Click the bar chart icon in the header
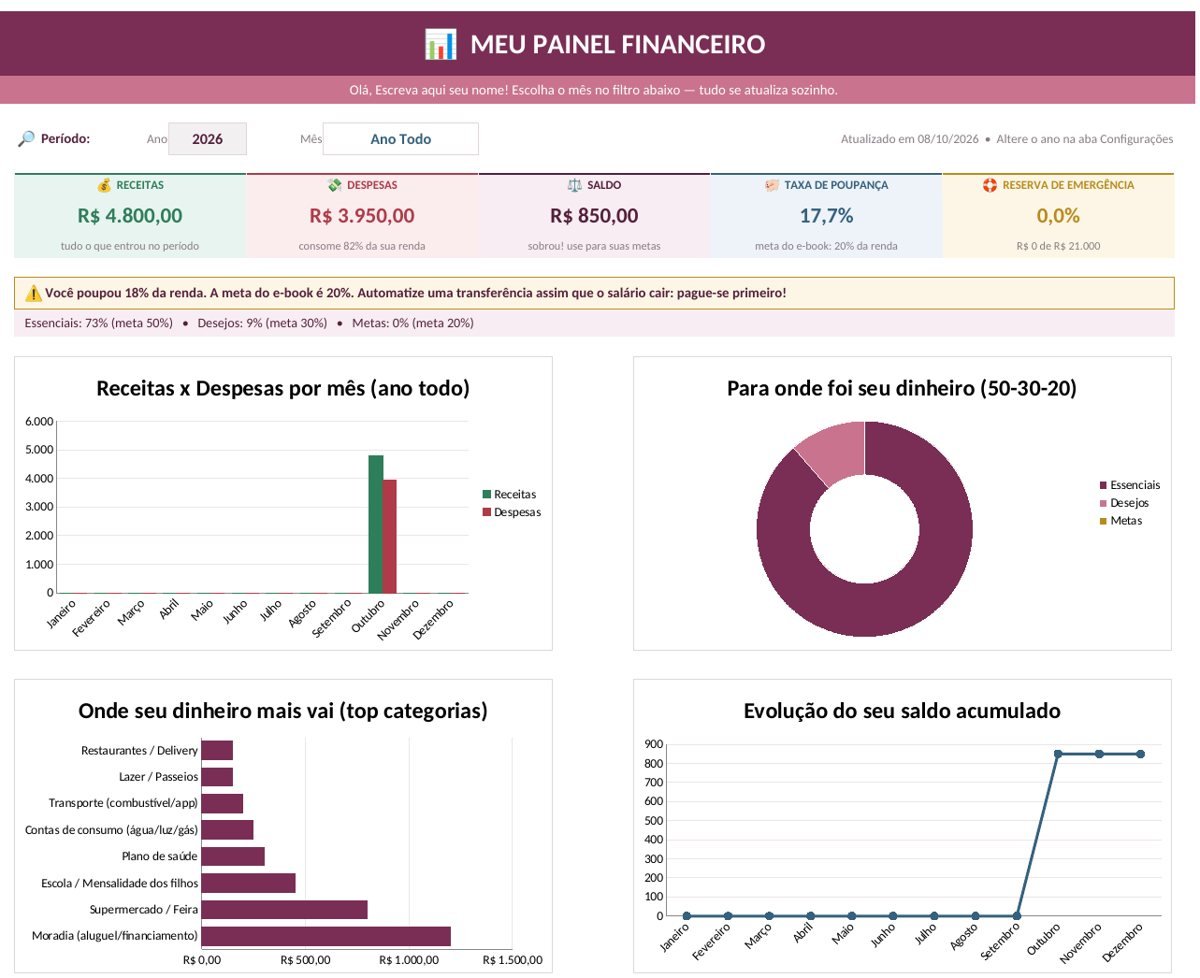Image resolution: width=1200 pixels, height=978 pixels. [x=440, y=44]
